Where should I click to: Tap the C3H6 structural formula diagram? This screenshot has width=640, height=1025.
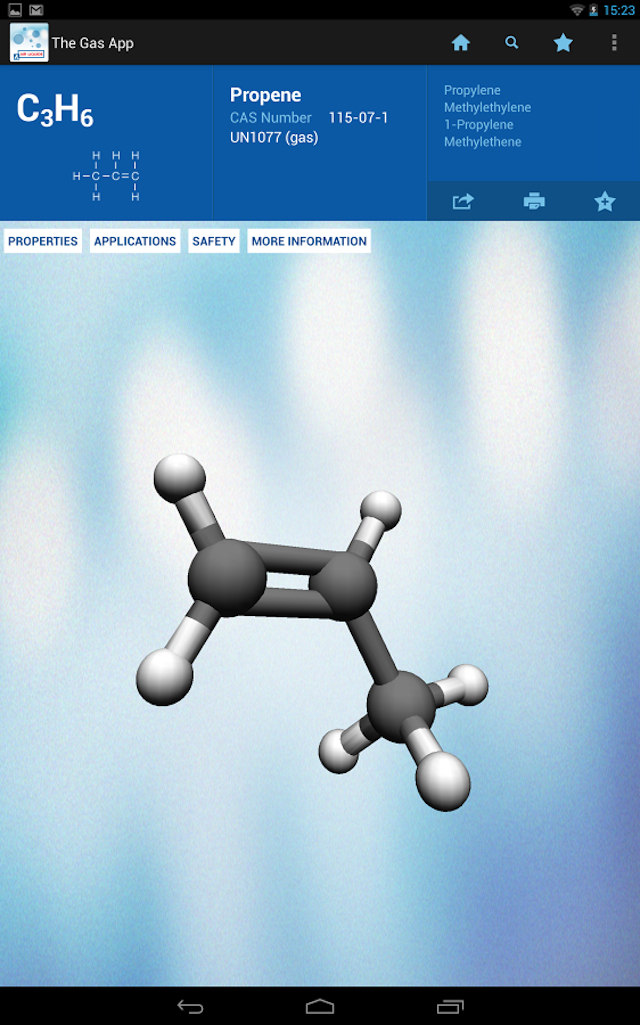pos(106,176)
